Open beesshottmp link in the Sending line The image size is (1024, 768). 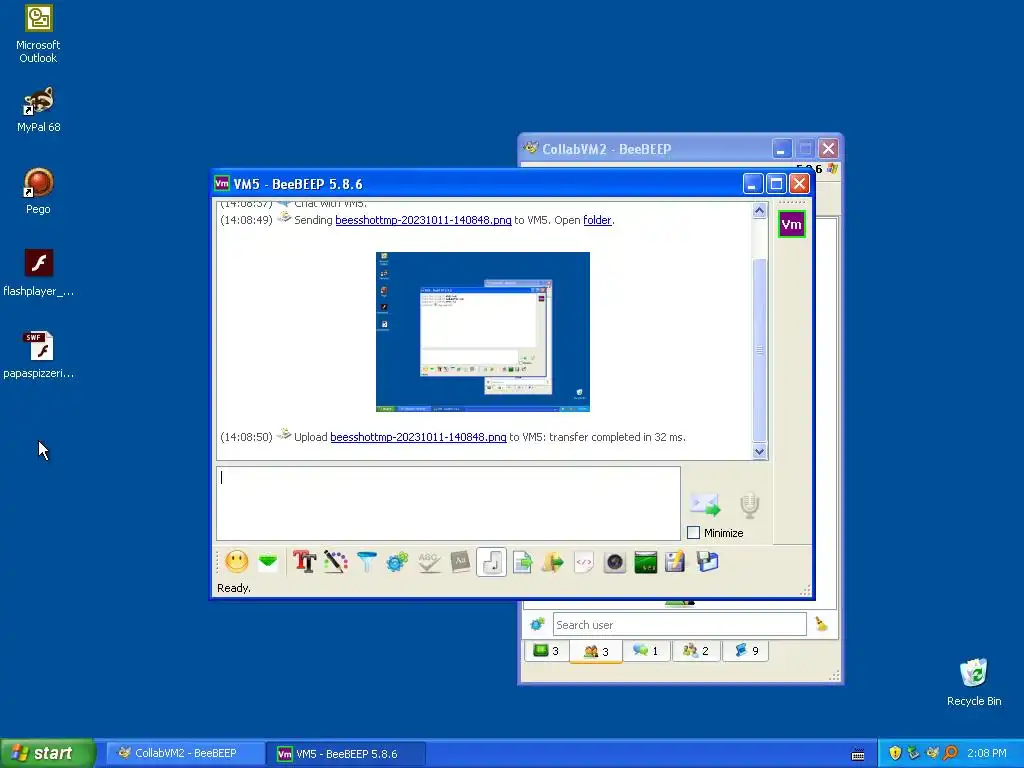(423, 220)
